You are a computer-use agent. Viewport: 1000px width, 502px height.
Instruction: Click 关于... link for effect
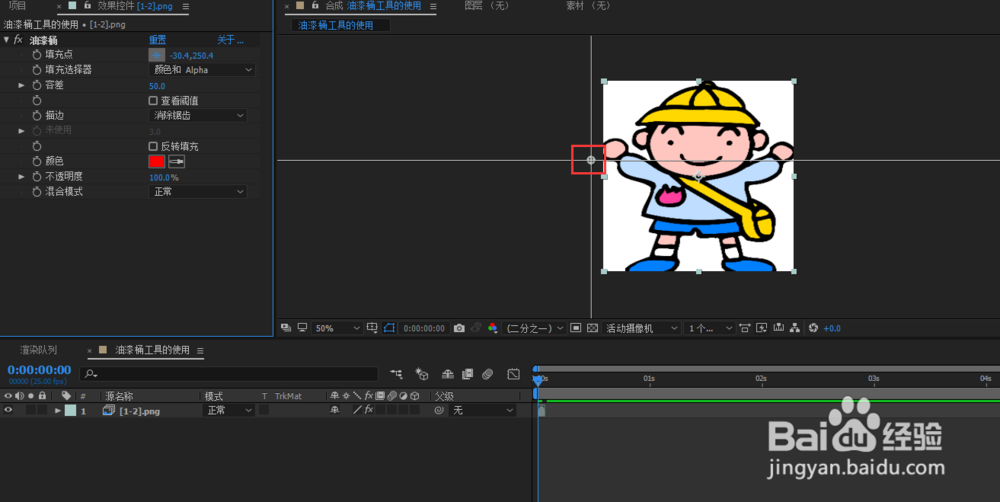tap(230, 40)
